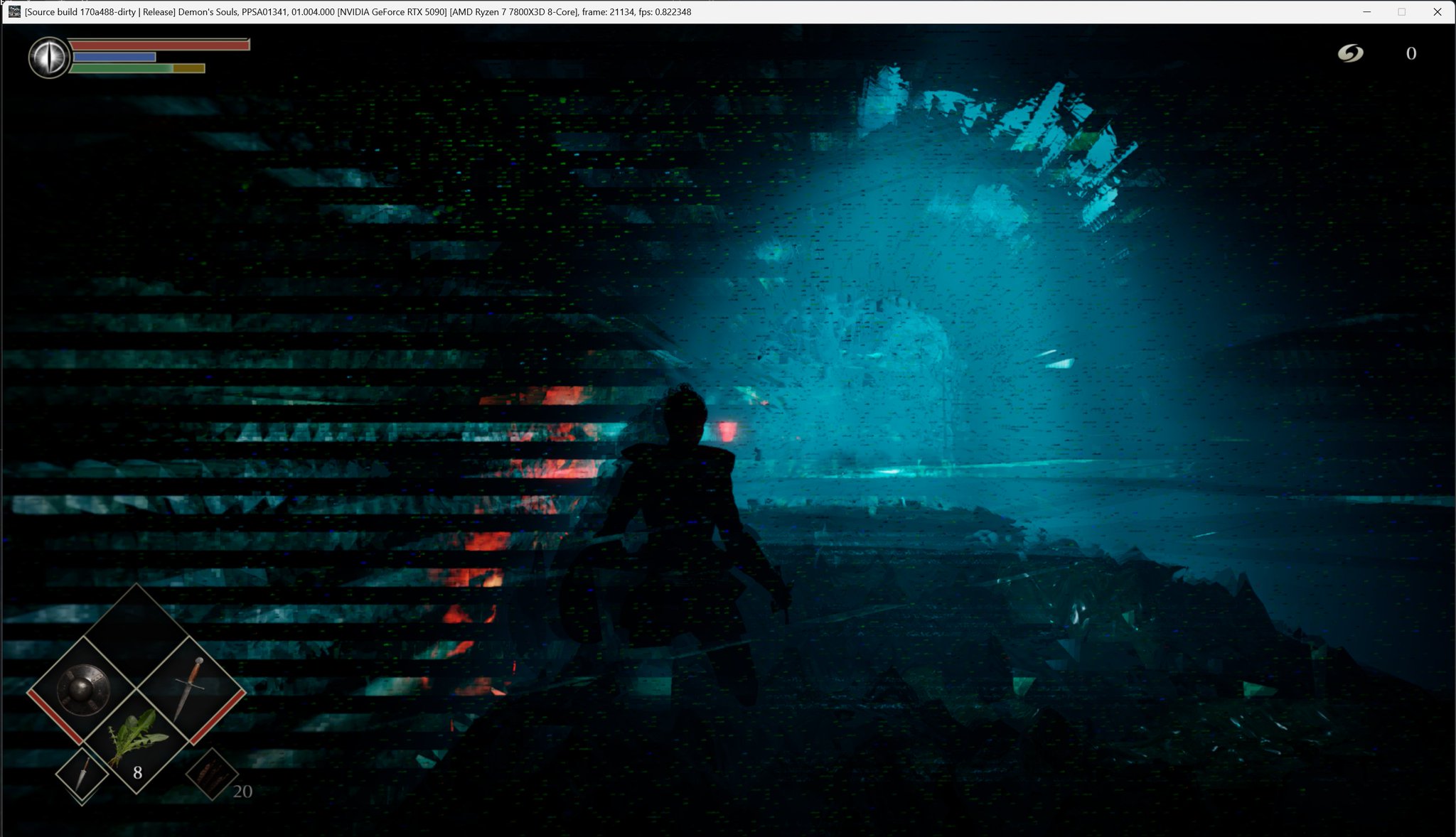Minimize the emulator window
This screenshot has height=837, width=1456.
tap(1366, 12)
